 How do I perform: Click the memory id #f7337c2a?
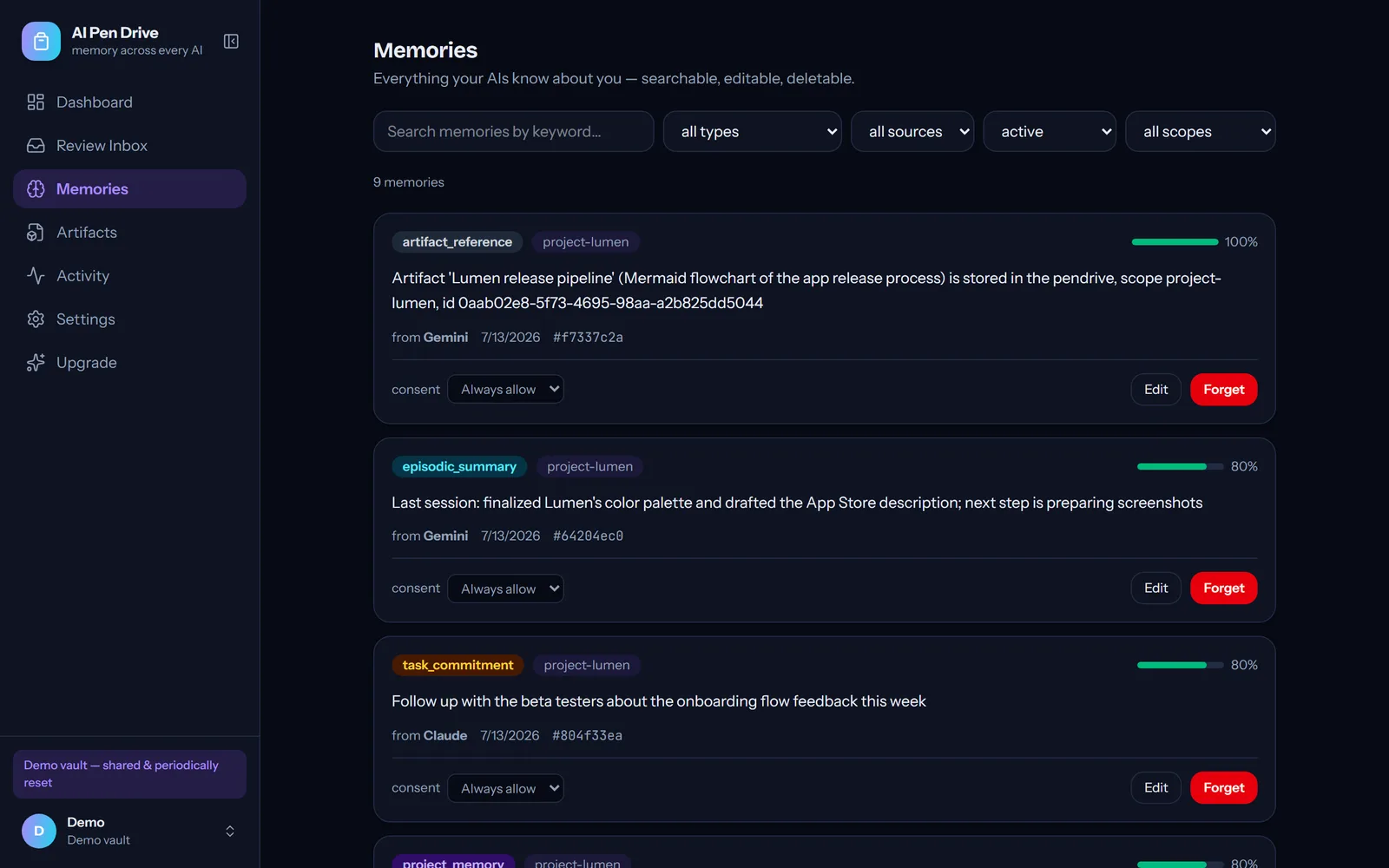pos(588,337)
